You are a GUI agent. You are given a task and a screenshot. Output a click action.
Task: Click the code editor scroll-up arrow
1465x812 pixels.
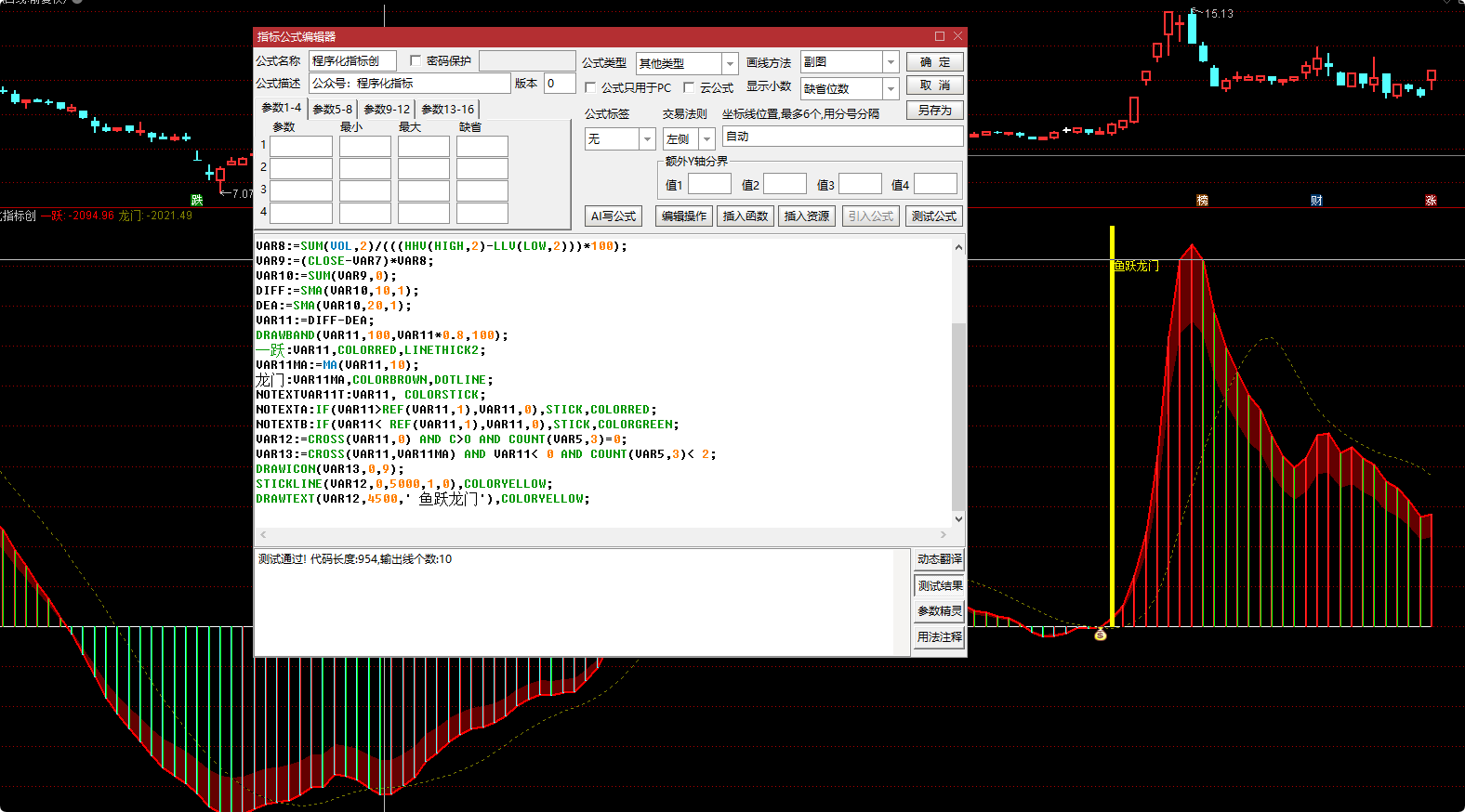coord(958,247)
